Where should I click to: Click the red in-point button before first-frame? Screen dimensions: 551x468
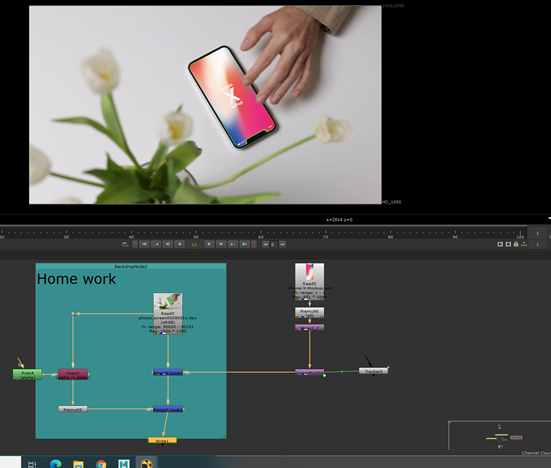tap(135, 244)
